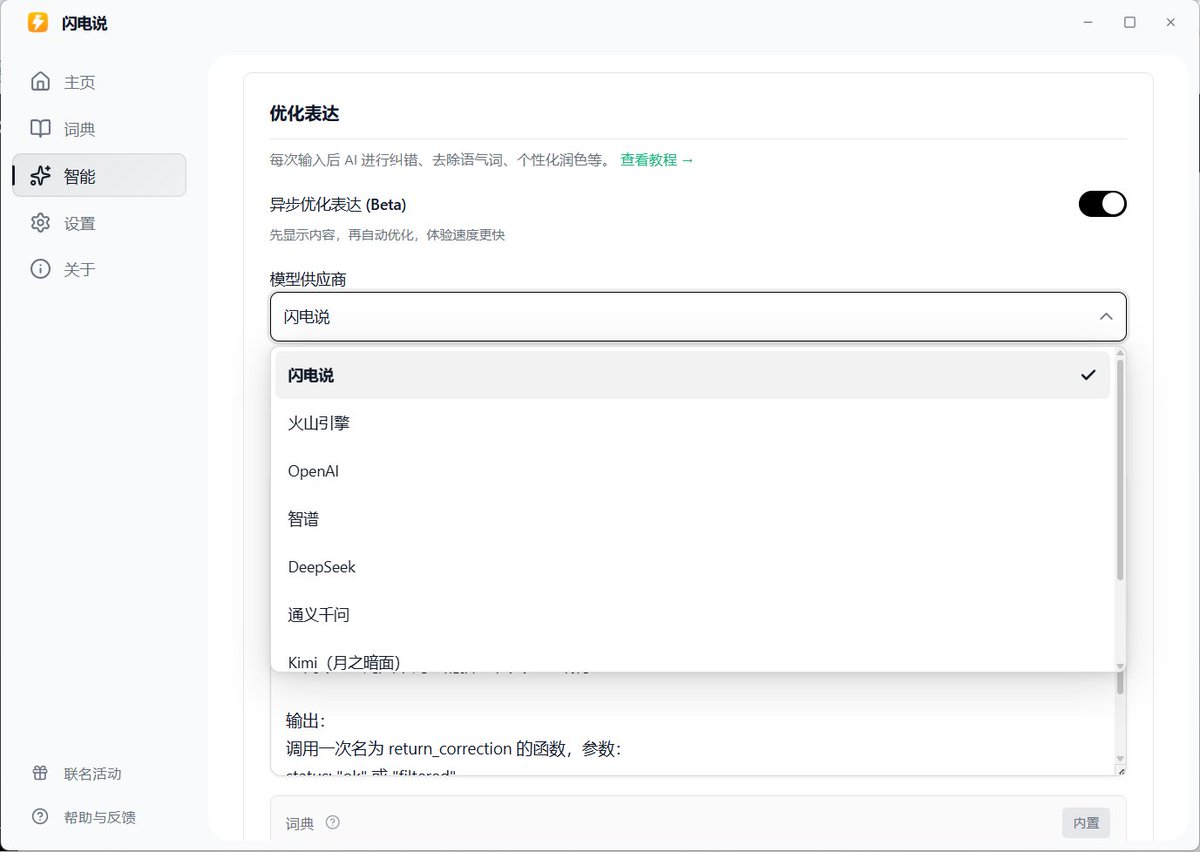Click the 闪电说 lightning logo
This screenshot has height=852, width=1200.
pos(38,23)
